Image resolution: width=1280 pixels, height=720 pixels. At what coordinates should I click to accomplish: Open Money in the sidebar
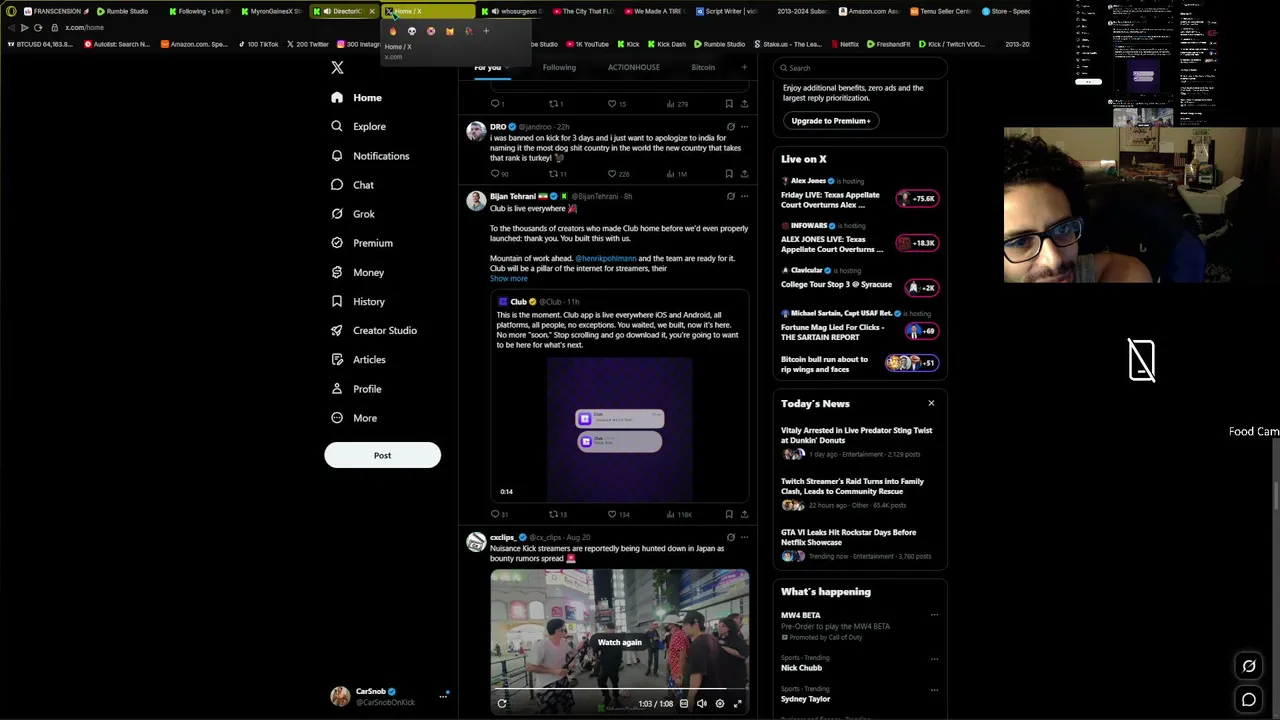(357, 272)
